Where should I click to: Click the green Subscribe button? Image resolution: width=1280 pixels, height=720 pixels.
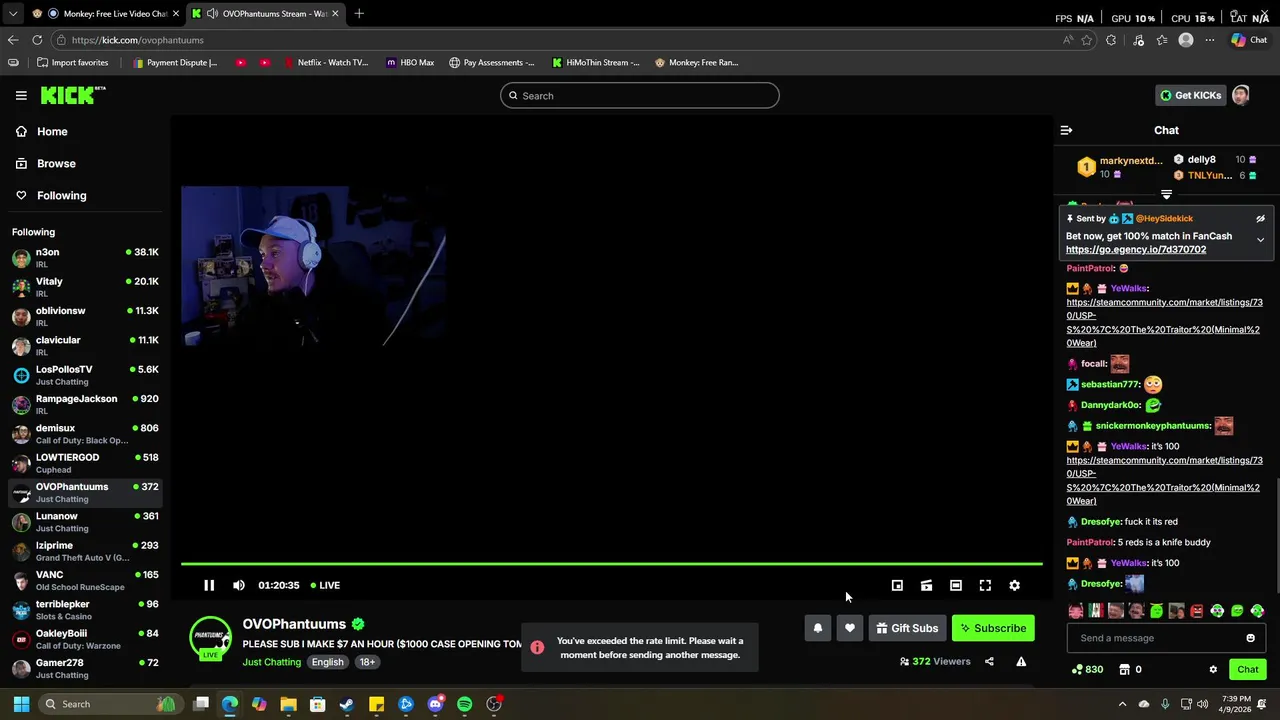[x=993, y=628]
